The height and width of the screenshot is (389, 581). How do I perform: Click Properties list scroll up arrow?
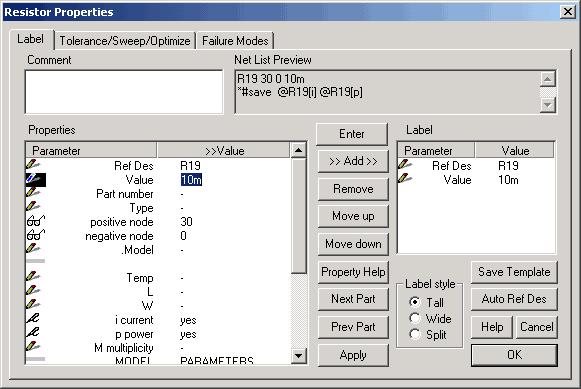(x=299, y=150)
